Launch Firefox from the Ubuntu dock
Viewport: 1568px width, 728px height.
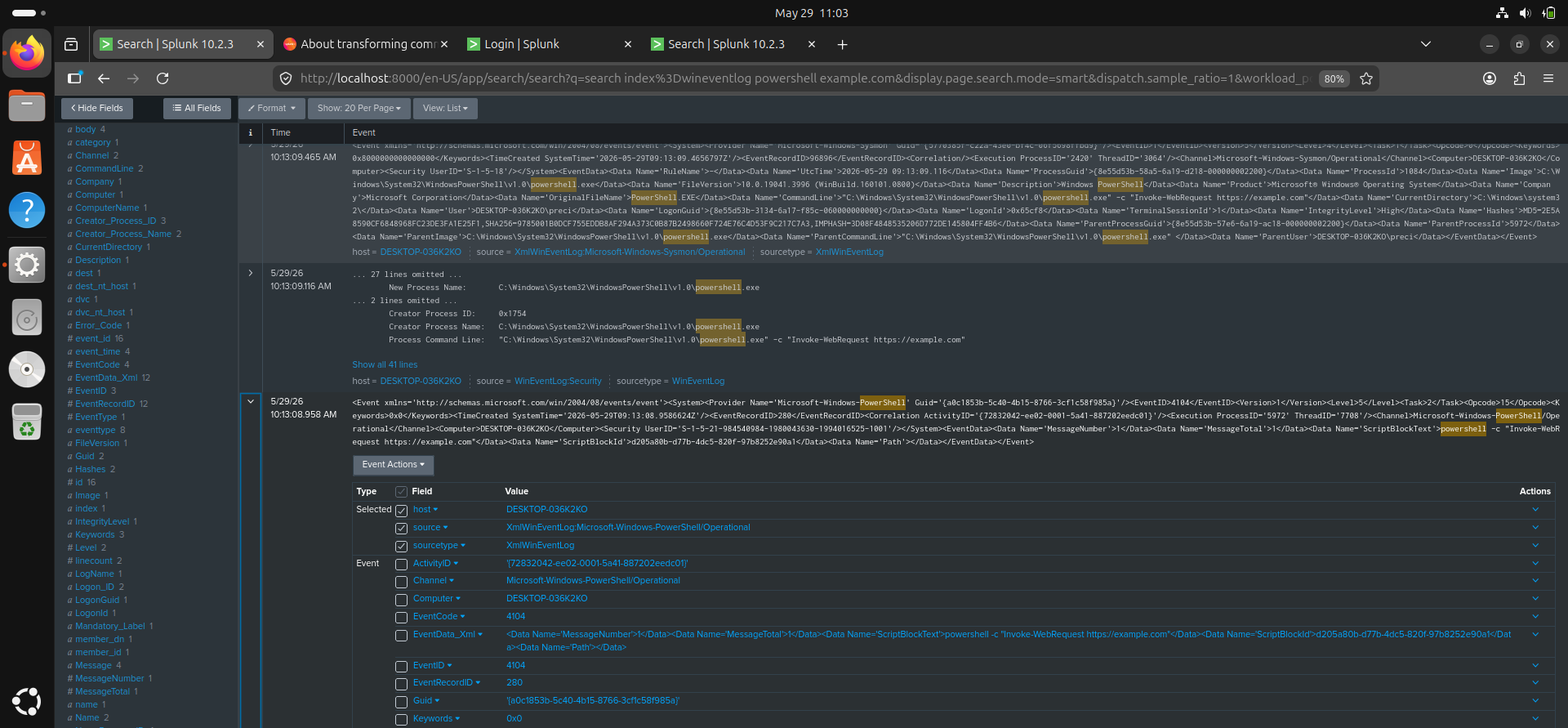pos(27,54)
